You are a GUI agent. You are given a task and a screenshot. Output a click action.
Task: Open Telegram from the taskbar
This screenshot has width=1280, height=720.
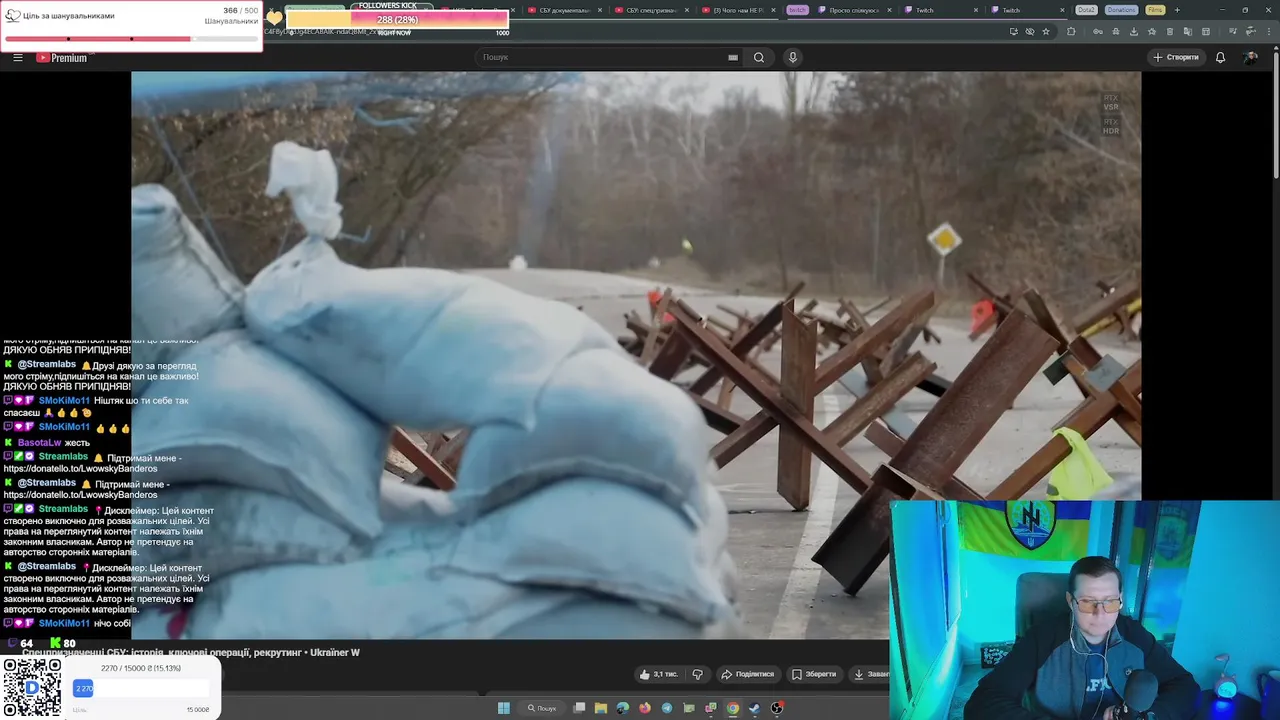click(x=667, y=708)
